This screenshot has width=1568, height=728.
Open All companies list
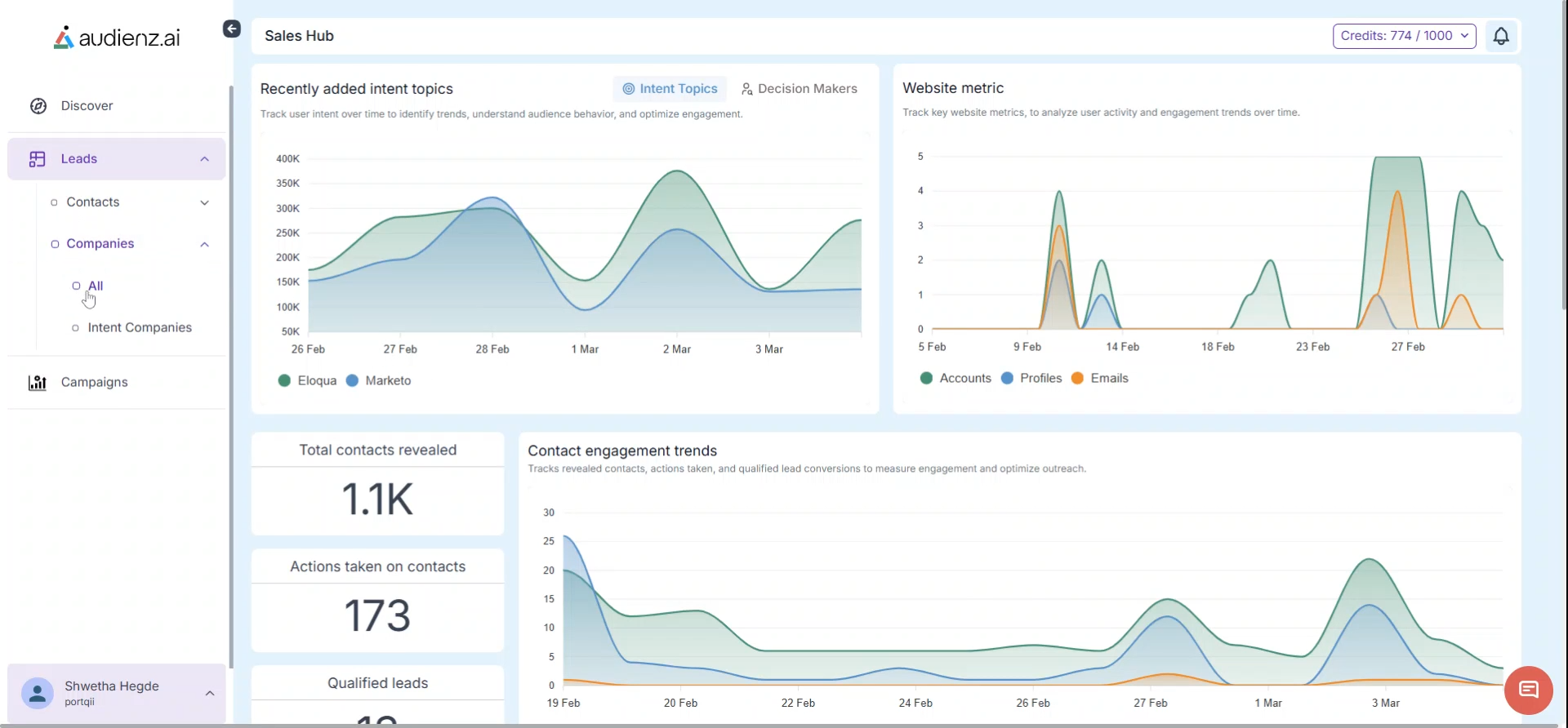point(96,286)
